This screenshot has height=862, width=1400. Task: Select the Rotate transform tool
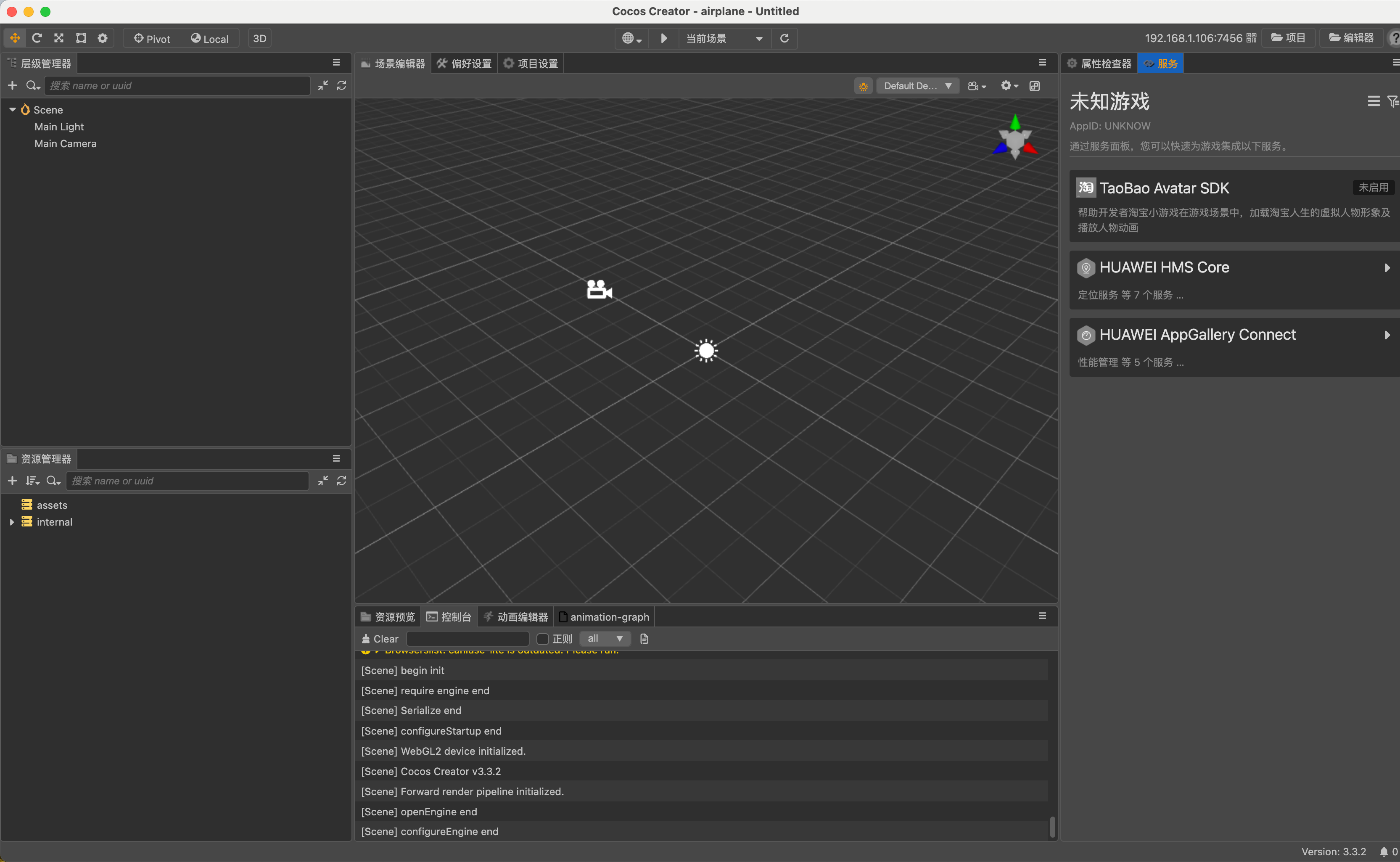point(37,38)
